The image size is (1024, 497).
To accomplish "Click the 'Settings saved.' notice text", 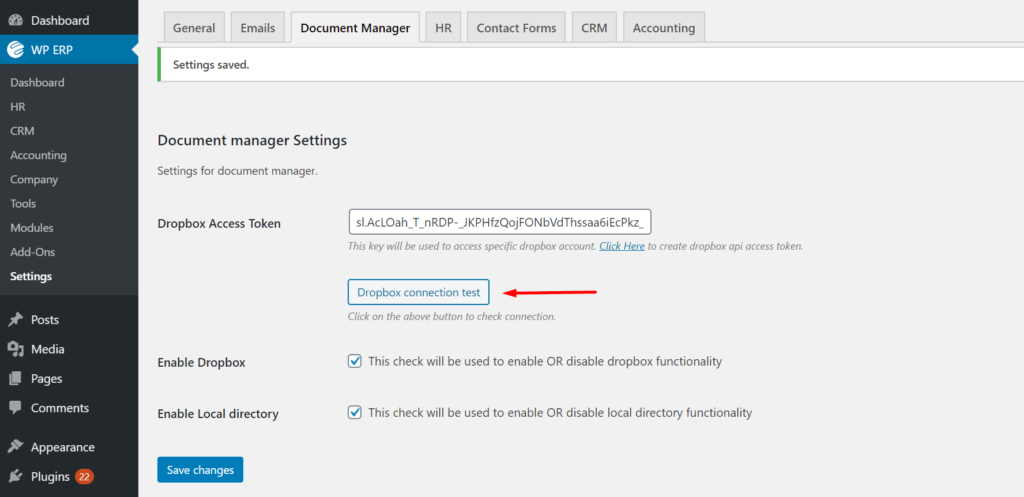I will pyautogui.click(x=211, y=65).
